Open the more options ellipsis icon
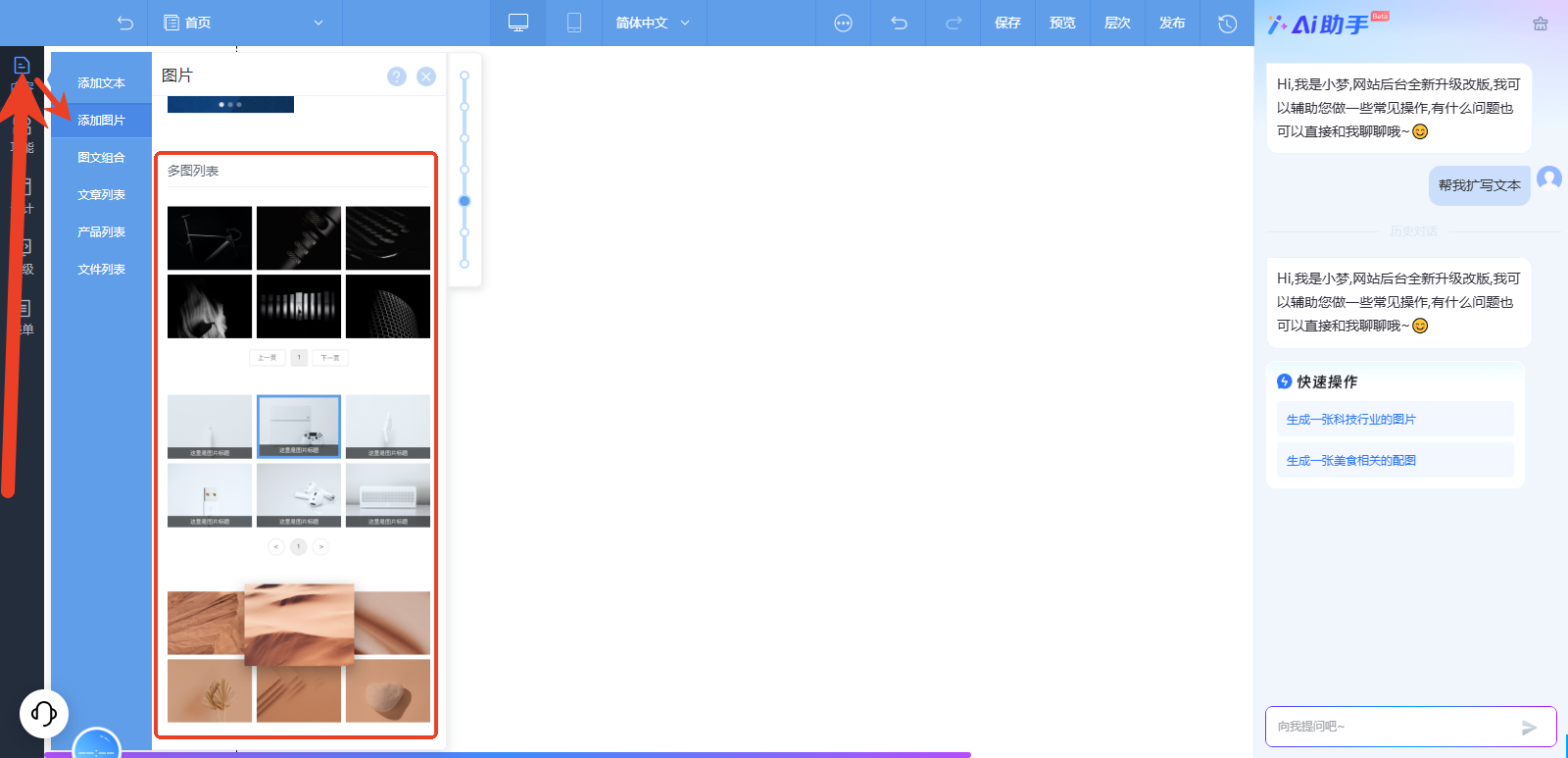Viewport: 1568px width, 758px height. tap(843, 23)
